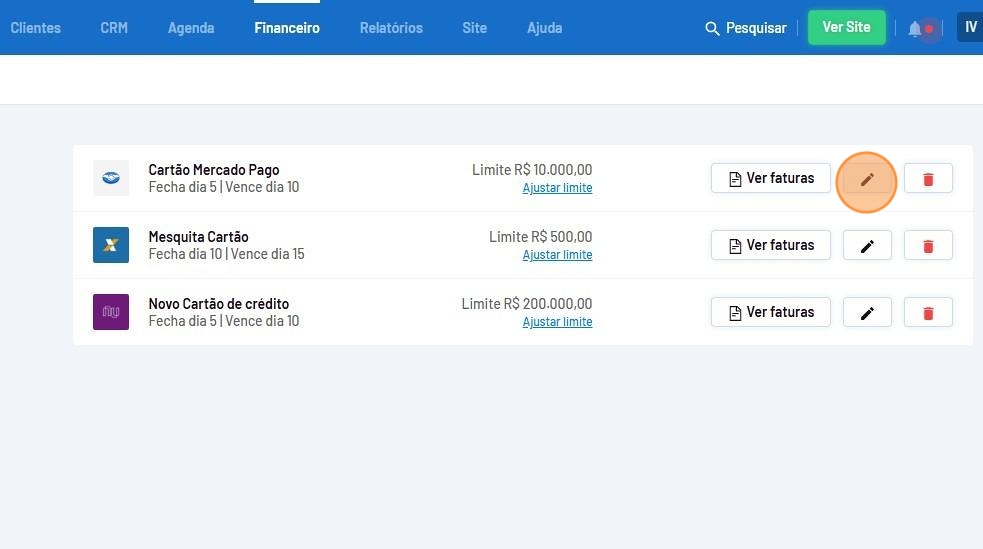Viewport: 983px width, 549px height.
Task: Click the Pesquisar magnifier search
Action: (746, 28)
